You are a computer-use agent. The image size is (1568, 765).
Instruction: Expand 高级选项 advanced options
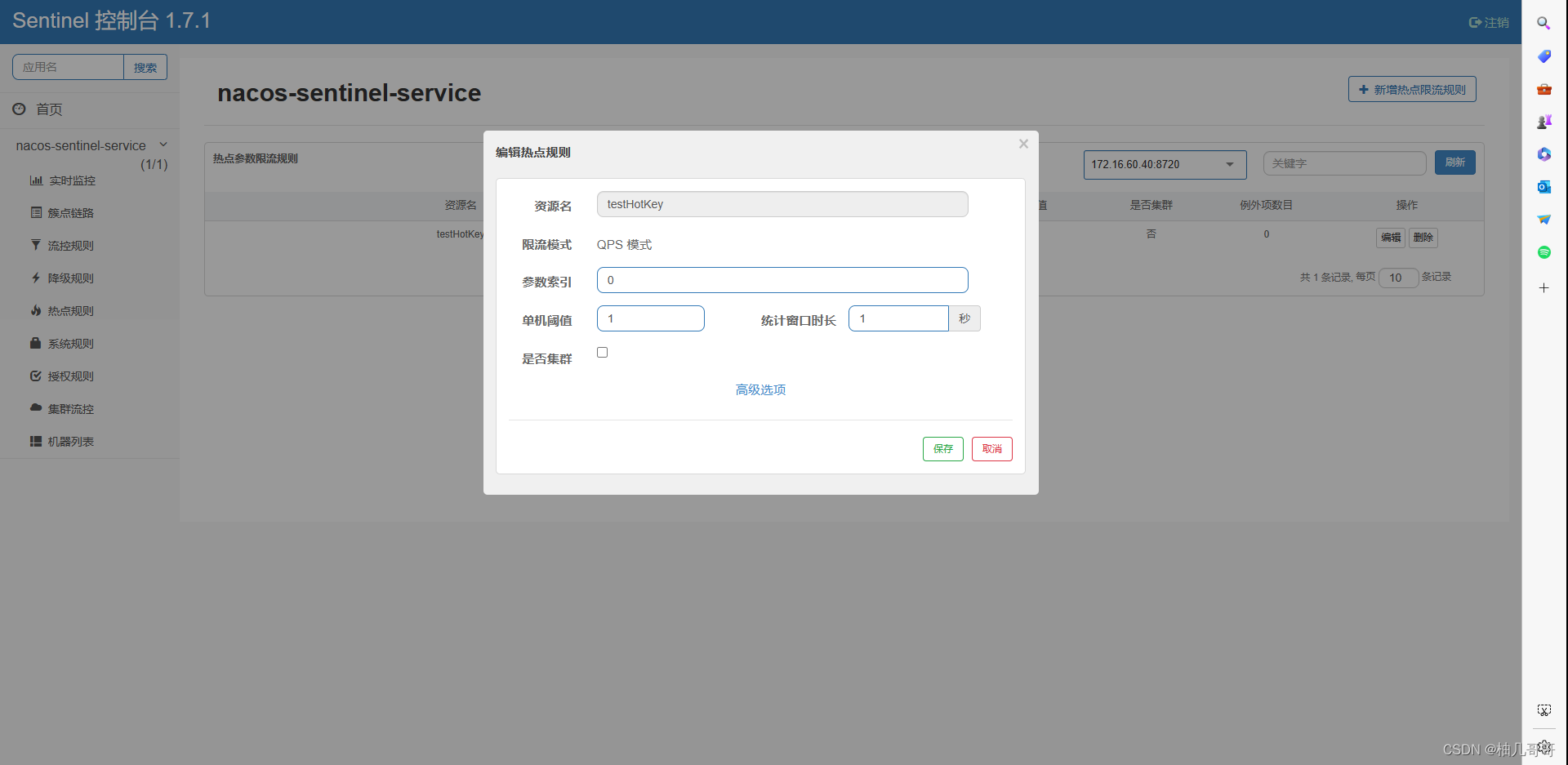tap(760, 390)
